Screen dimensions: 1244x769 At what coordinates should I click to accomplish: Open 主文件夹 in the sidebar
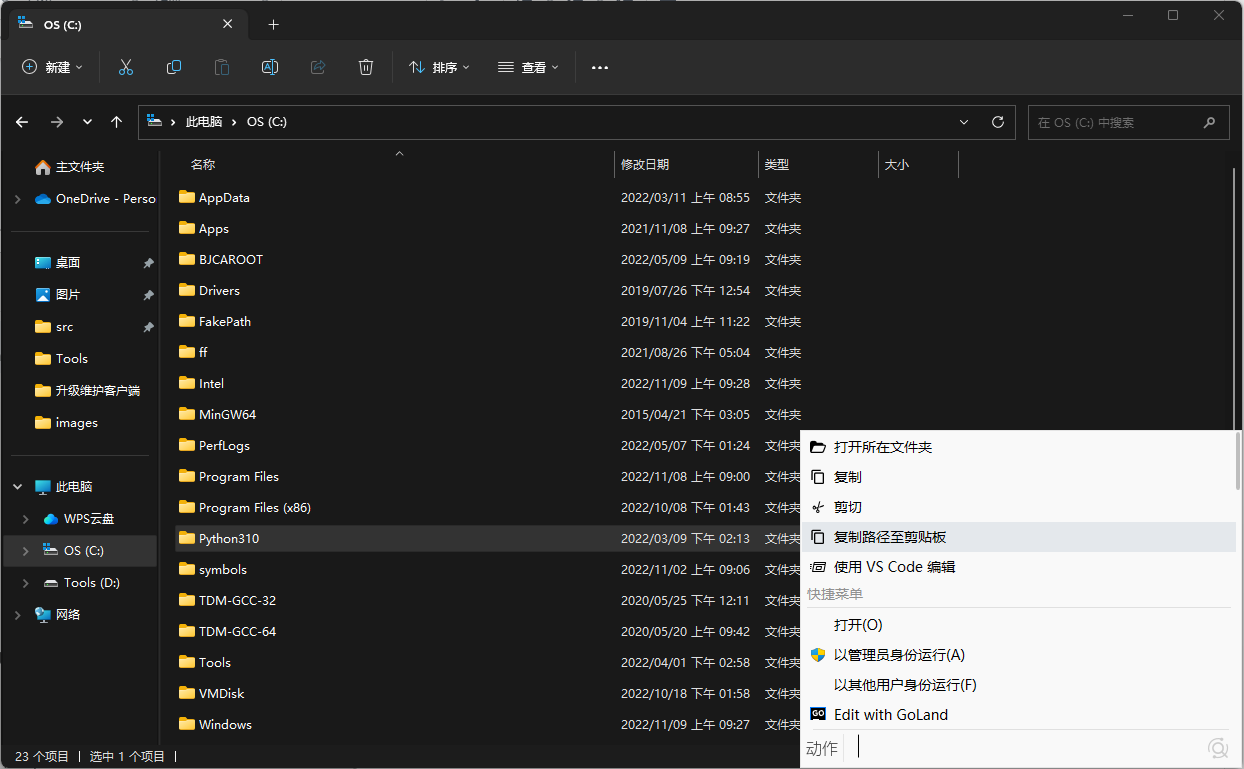coord(80,167)
